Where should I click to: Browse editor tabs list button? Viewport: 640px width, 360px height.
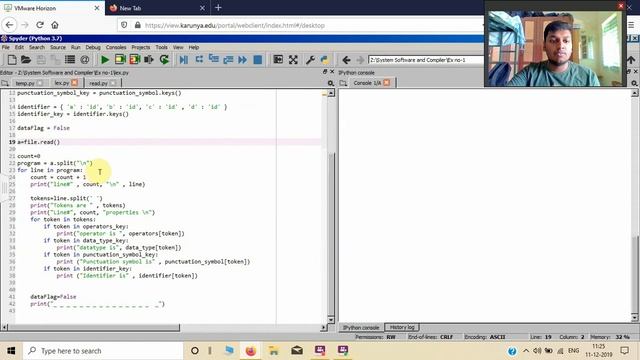5,83
